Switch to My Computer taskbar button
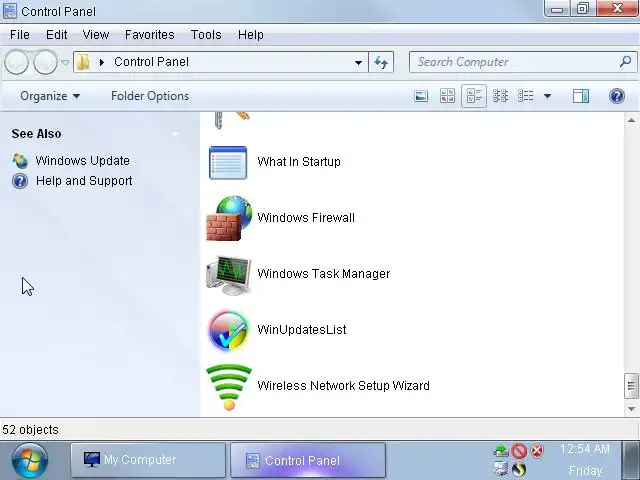The height and width of the screenshot is (480, 640). pos(148,460)
